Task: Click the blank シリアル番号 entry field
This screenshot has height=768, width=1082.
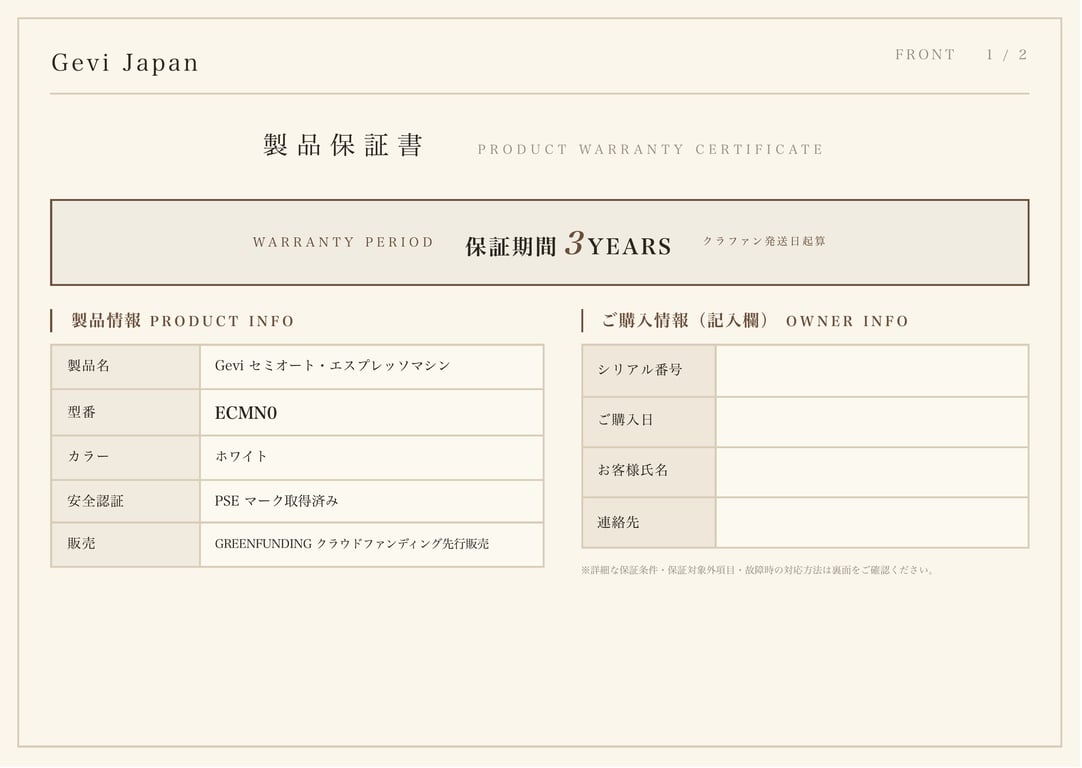Action: tap(872, 371)
